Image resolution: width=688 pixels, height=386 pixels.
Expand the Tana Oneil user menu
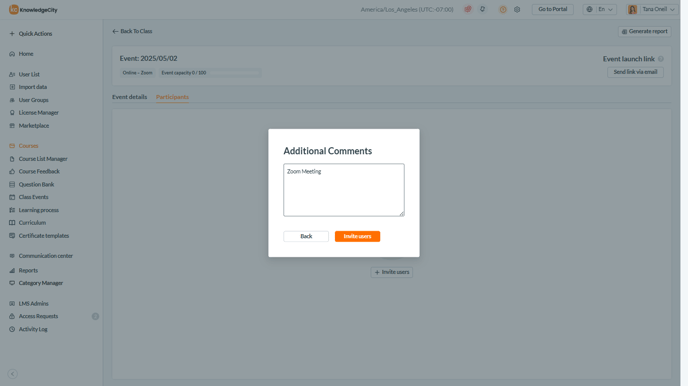point(652,9)
